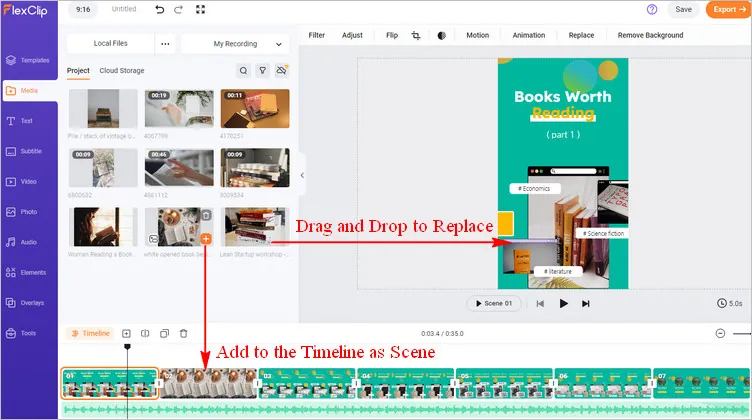The height and width of the screenshot is (420, 752).
Task: Click the timeline playhead marker
Action: click(x=127, y=346)
